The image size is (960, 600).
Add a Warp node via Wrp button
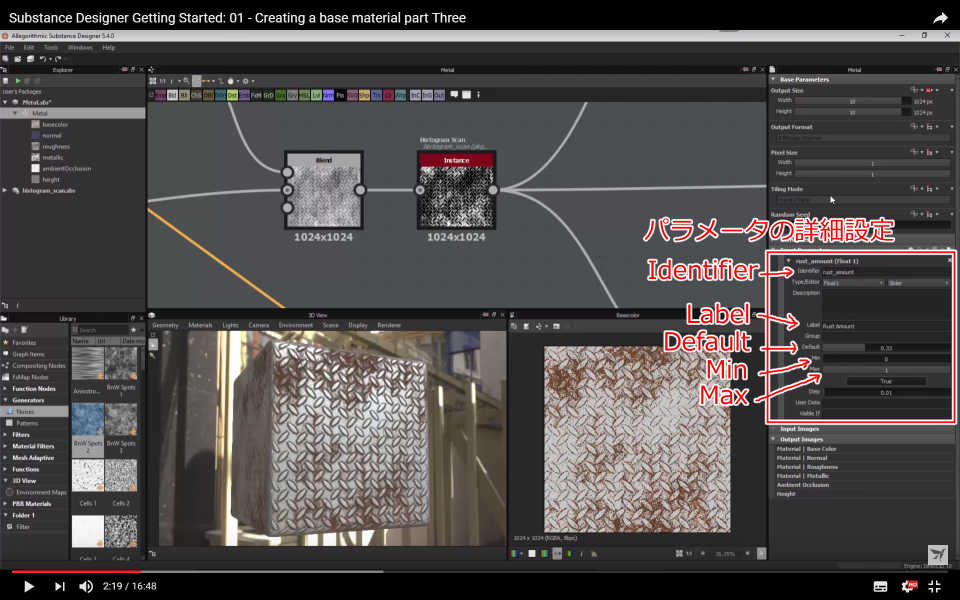point(400,96)
